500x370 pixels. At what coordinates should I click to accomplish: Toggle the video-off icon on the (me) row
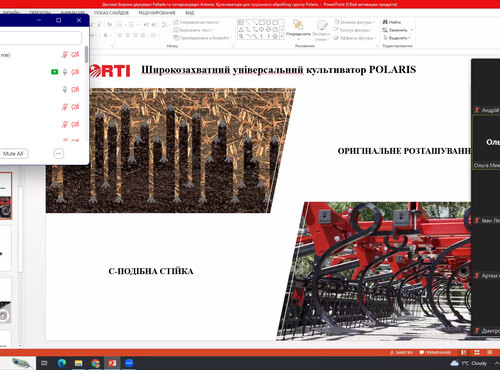[75, 55]
